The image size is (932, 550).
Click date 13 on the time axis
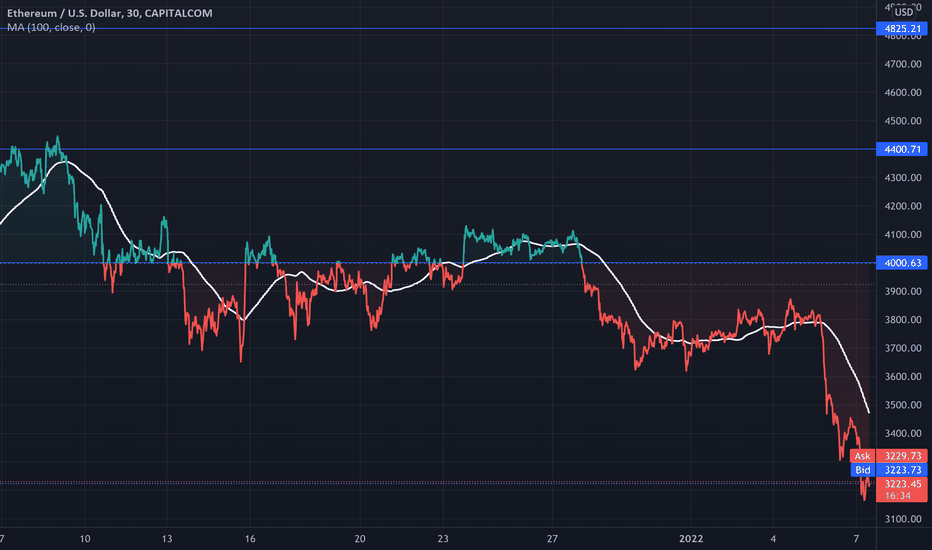167,539
